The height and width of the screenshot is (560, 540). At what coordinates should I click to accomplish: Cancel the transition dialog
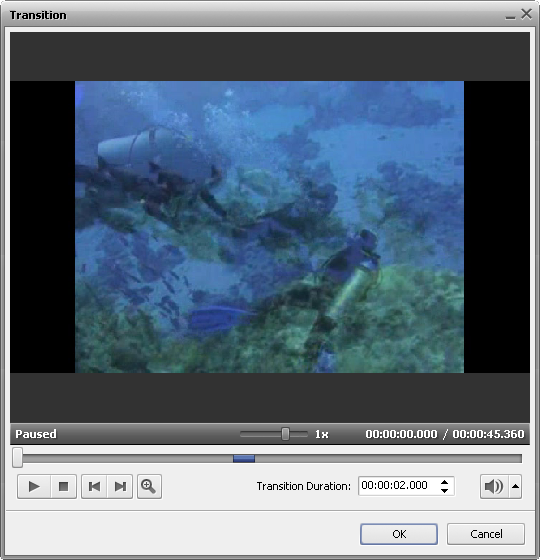486,534
